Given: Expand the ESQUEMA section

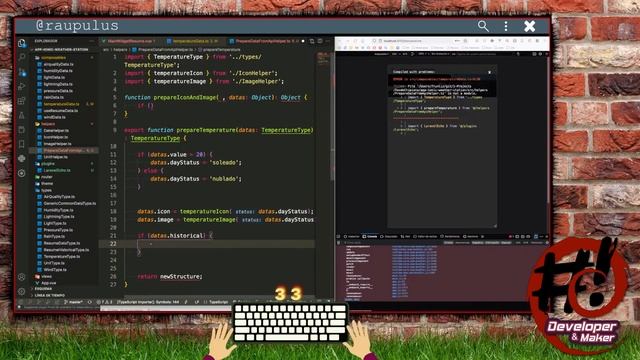Looking at the screenshot, I should (x=44, y=289).
